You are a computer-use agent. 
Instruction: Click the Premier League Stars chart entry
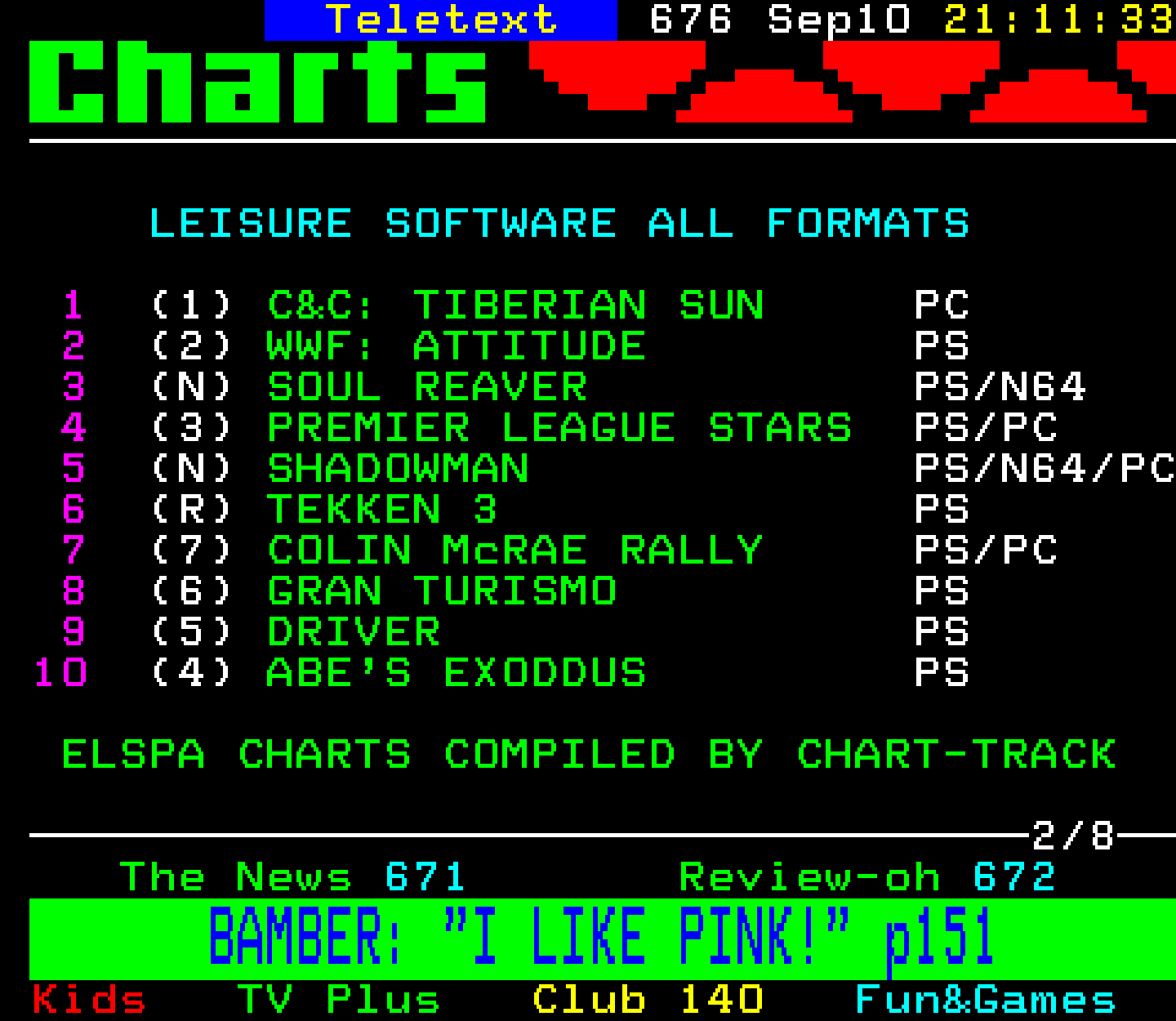tap(559, 428)
